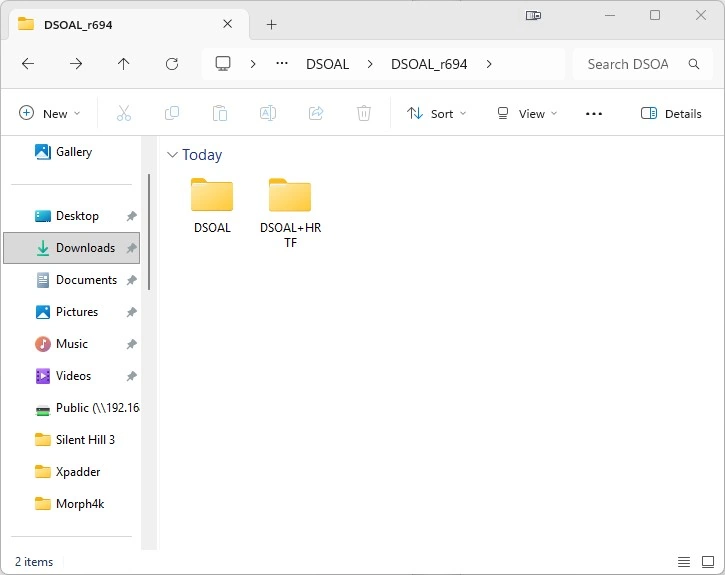Click the Rename icon in toolbar

tap(268, 113)
